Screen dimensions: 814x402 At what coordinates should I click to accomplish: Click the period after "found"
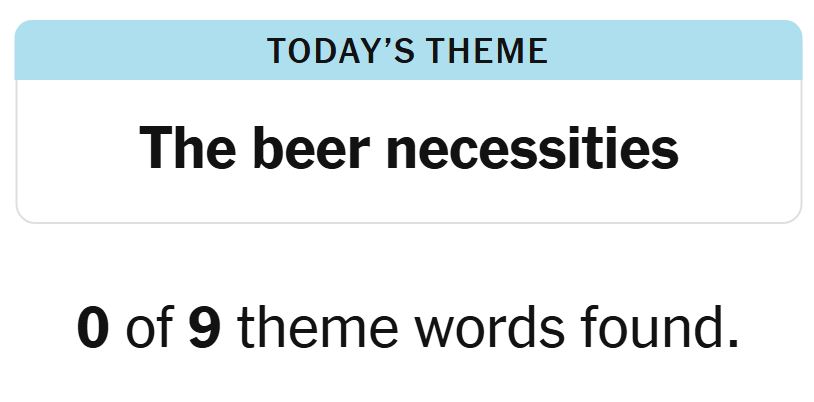731,343
